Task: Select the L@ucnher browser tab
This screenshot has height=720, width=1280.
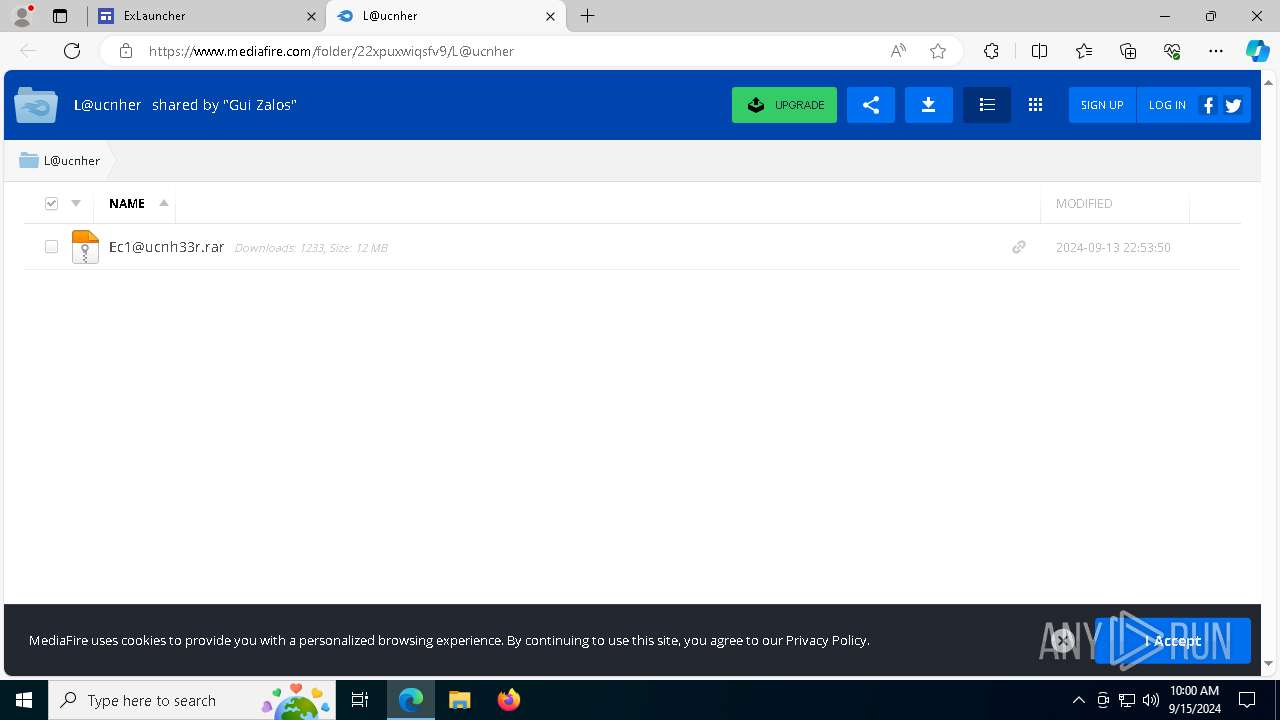Action: click(x=445, y=16)
